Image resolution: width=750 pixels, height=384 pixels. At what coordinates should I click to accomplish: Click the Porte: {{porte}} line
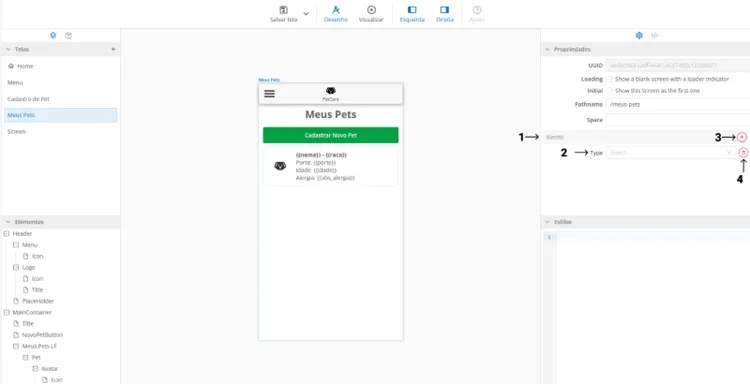pyautogui.click(x=316, y=163)
